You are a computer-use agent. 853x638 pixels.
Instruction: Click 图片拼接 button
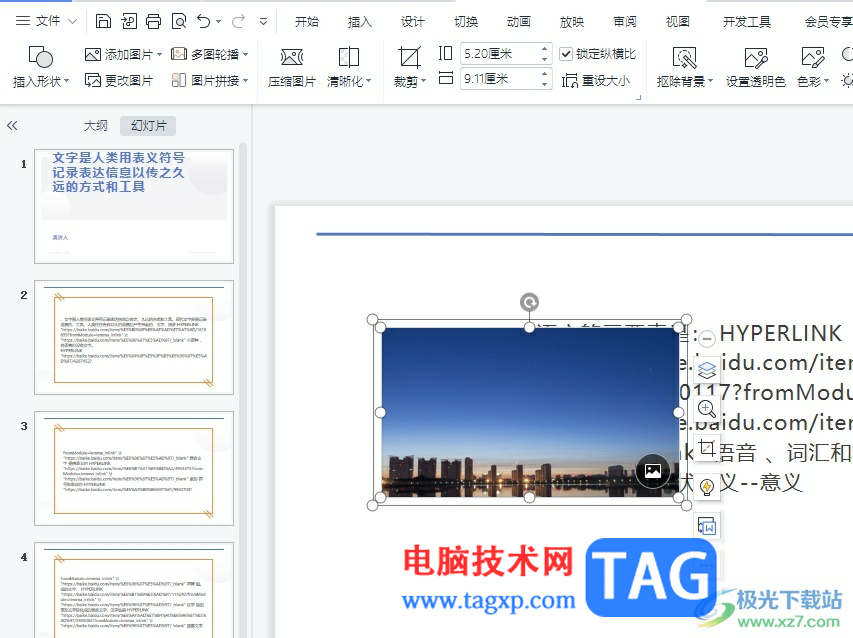pos(205,80)
